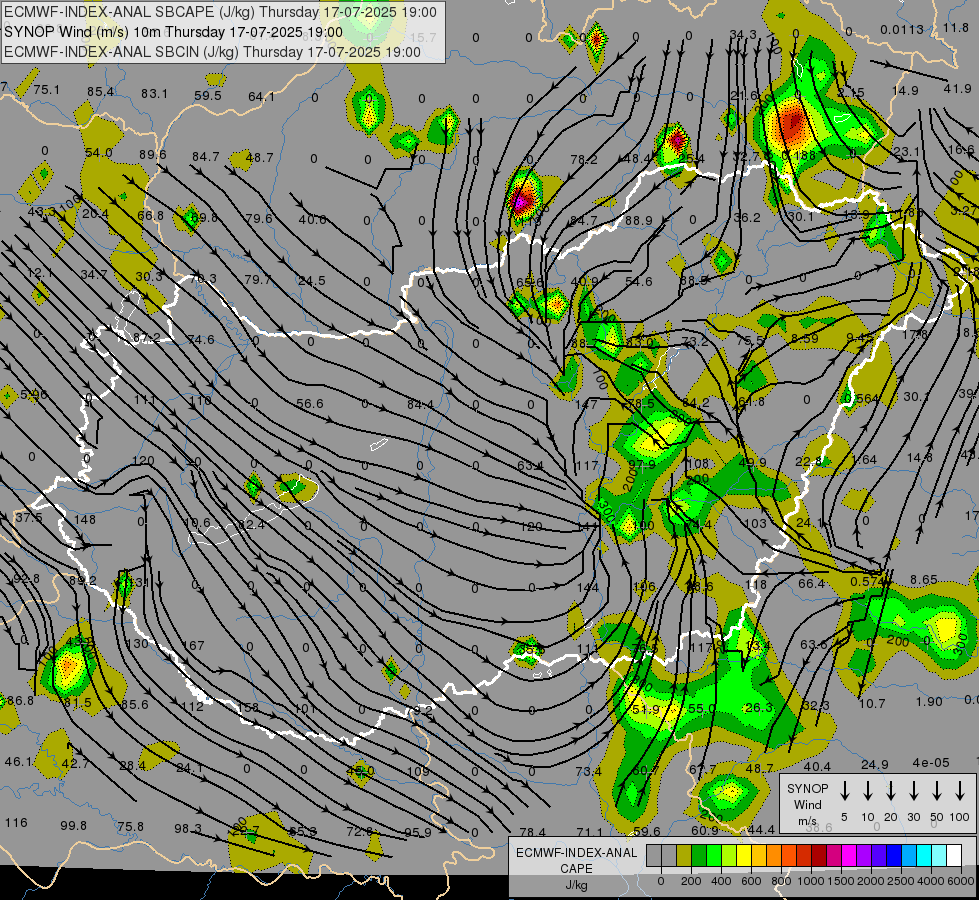This screenshot has height=900, width=979.
Task: Click the map value 85.4
Action: click(101, 92)
